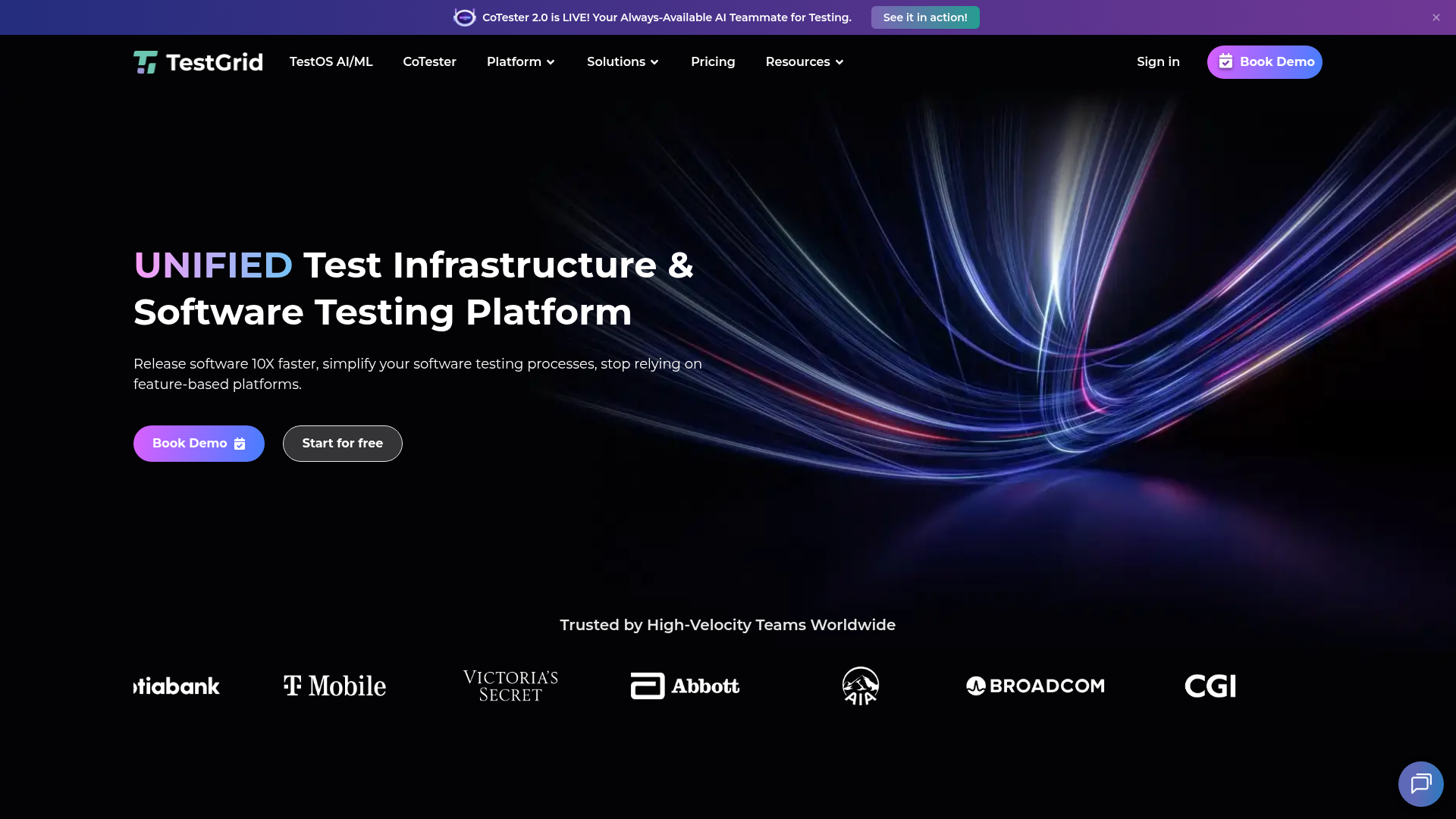Screen dimensions: 1456x819
Task: Click the Victoria's Secret logo
Action: (510, 686)
